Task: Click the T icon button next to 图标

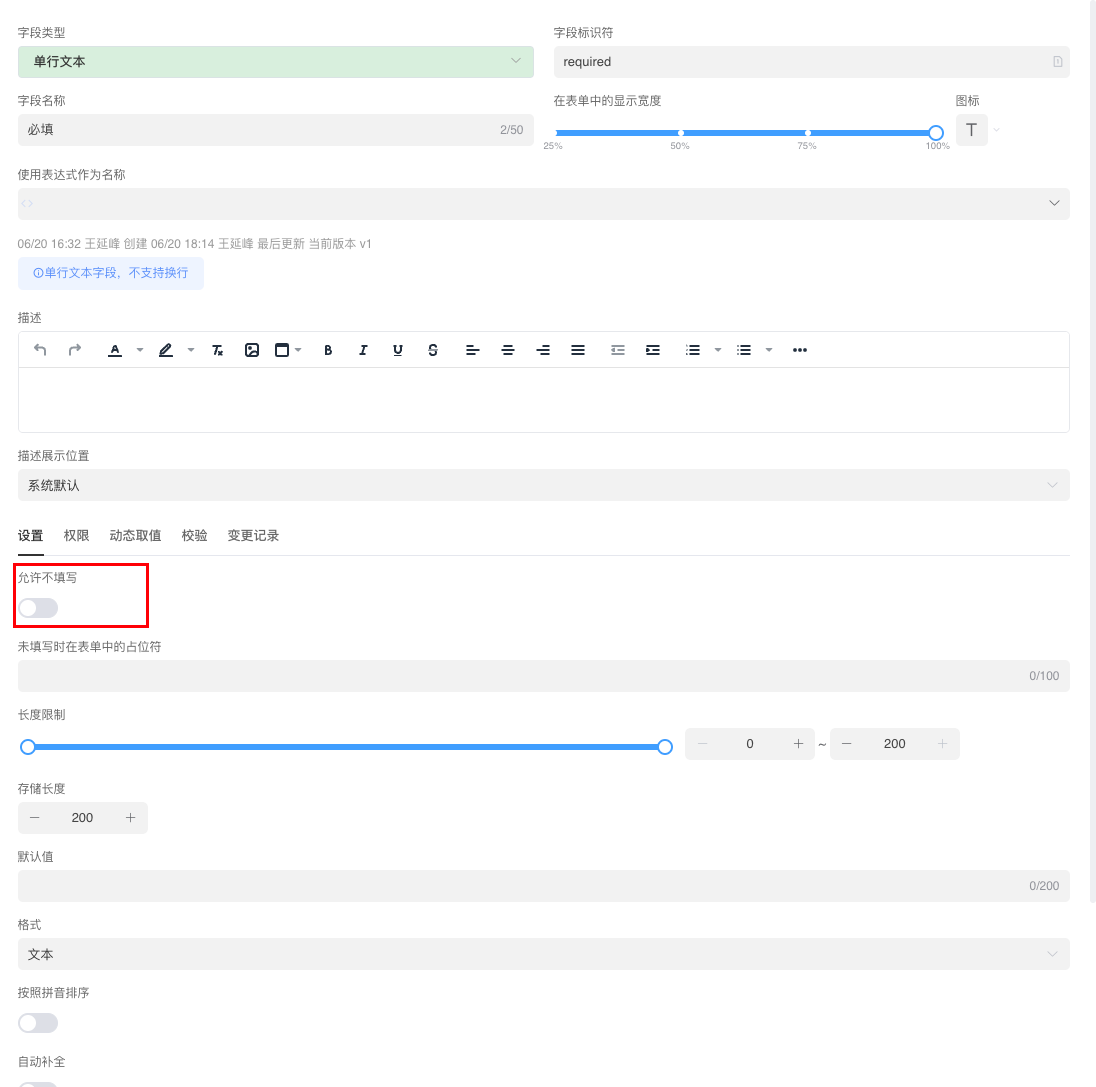Action: (x=971, y=129)
